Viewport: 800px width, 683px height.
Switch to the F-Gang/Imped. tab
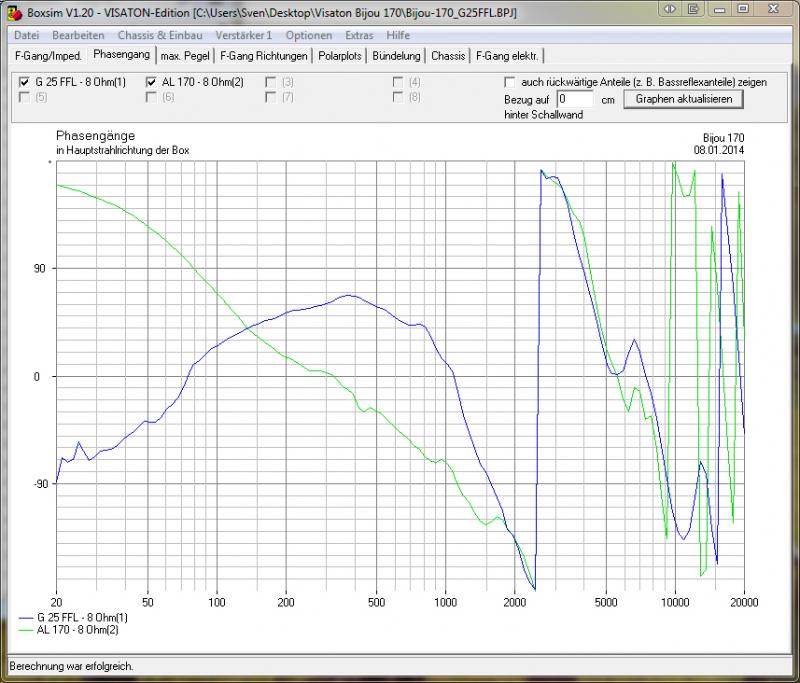click(48, 56)
